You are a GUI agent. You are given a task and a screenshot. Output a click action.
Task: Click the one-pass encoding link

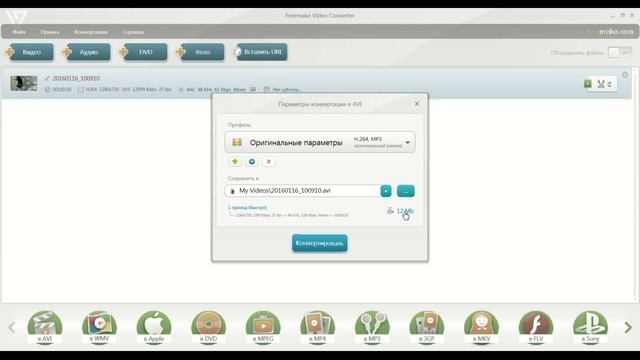pos(247,208)
